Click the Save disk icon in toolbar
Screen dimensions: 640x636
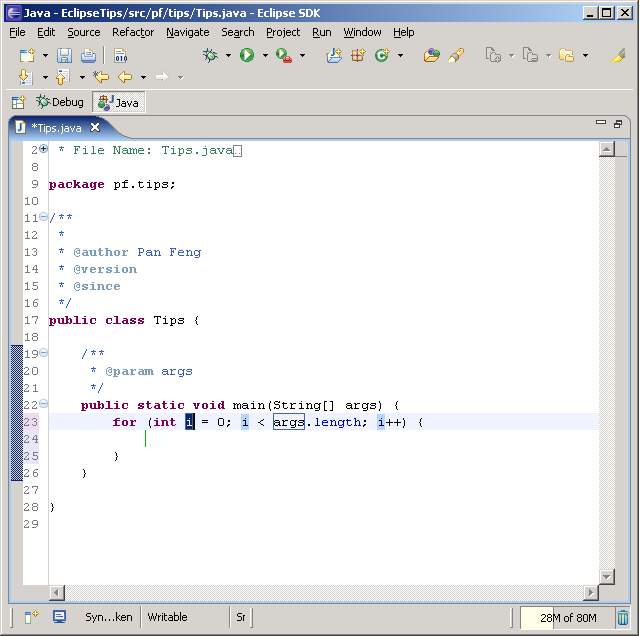[x=64, y=56]
